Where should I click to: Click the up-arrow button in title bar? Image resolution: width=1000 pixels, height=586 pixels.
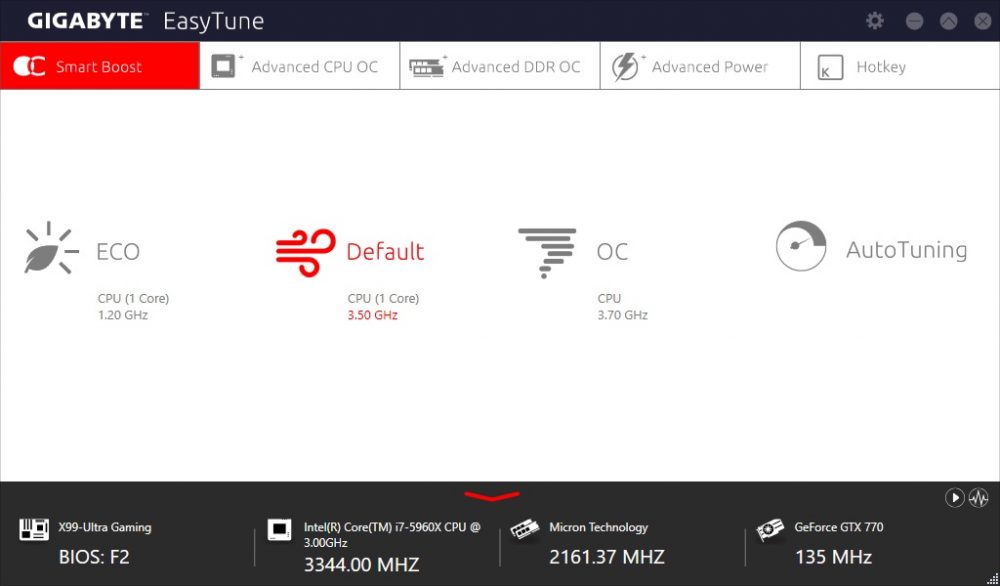click(x=948, y=21)
